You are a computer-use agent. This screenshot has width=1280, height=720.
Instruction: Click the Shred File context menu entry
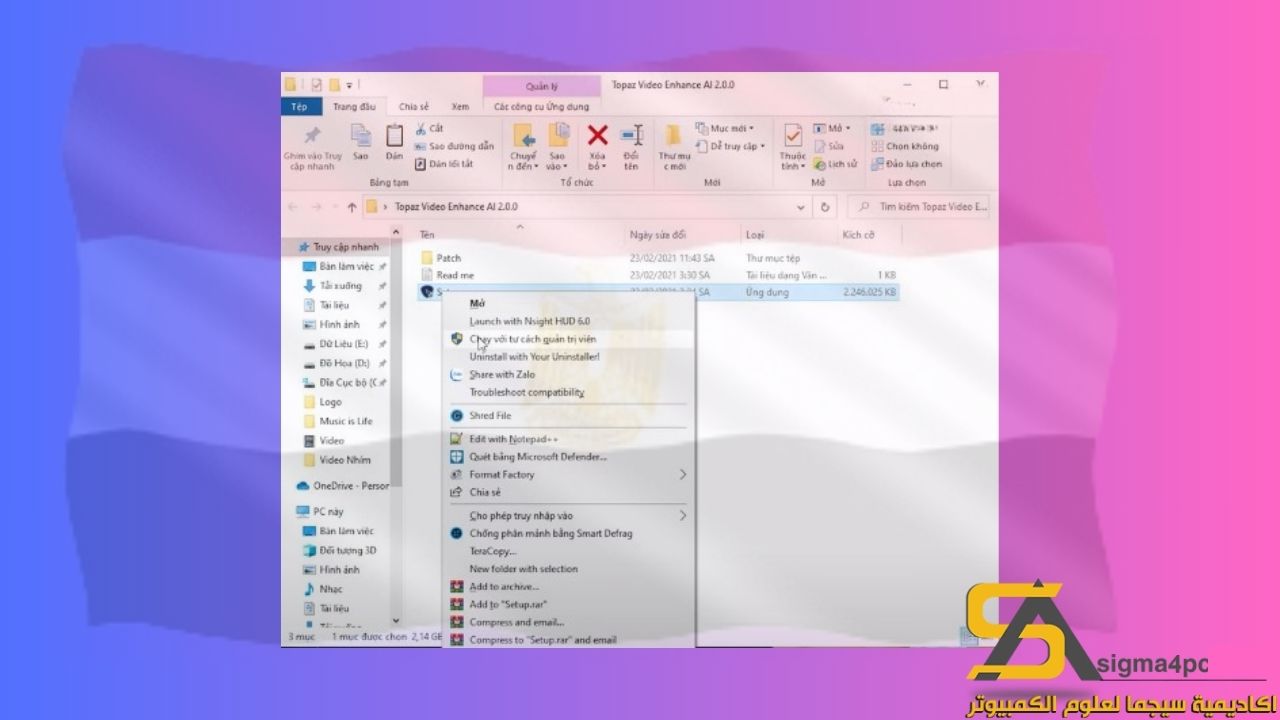click(490, 415)
